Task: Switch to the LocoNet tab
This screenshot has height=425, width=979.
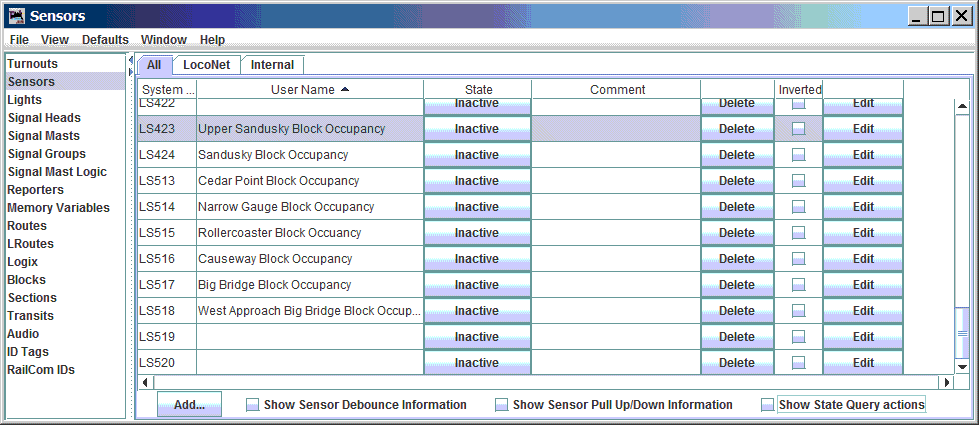Action: pos(207,65)
